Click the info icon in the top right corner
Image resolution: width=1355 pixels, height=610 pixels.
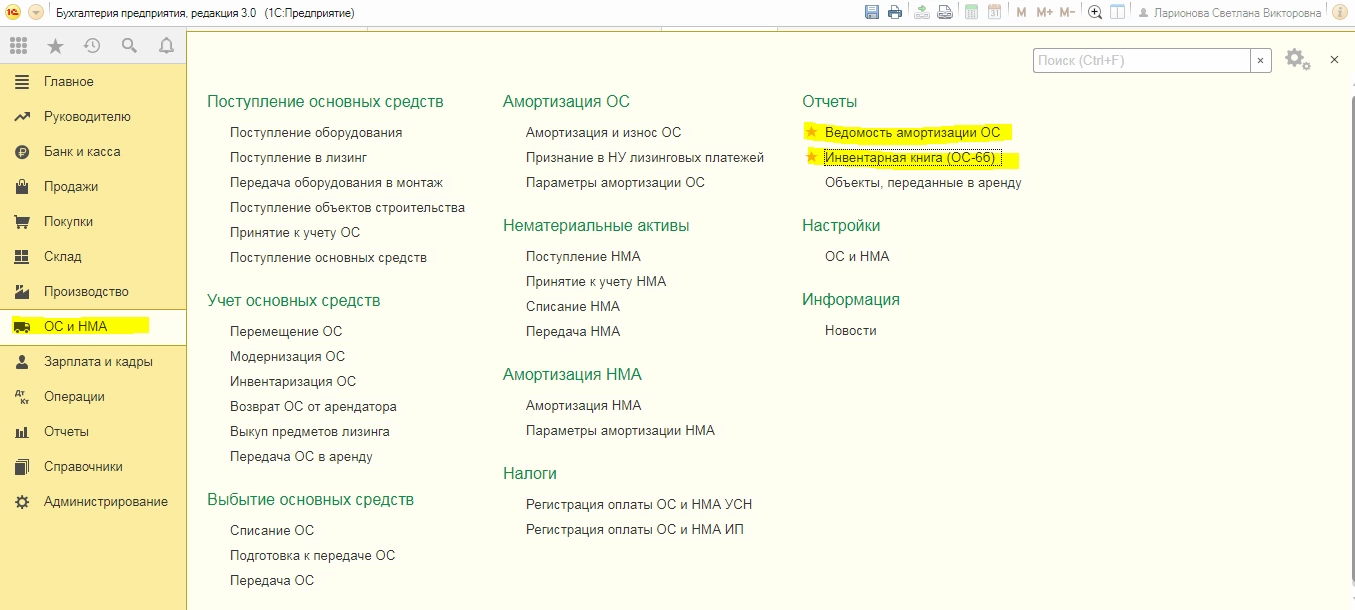tap(1339, 12)
